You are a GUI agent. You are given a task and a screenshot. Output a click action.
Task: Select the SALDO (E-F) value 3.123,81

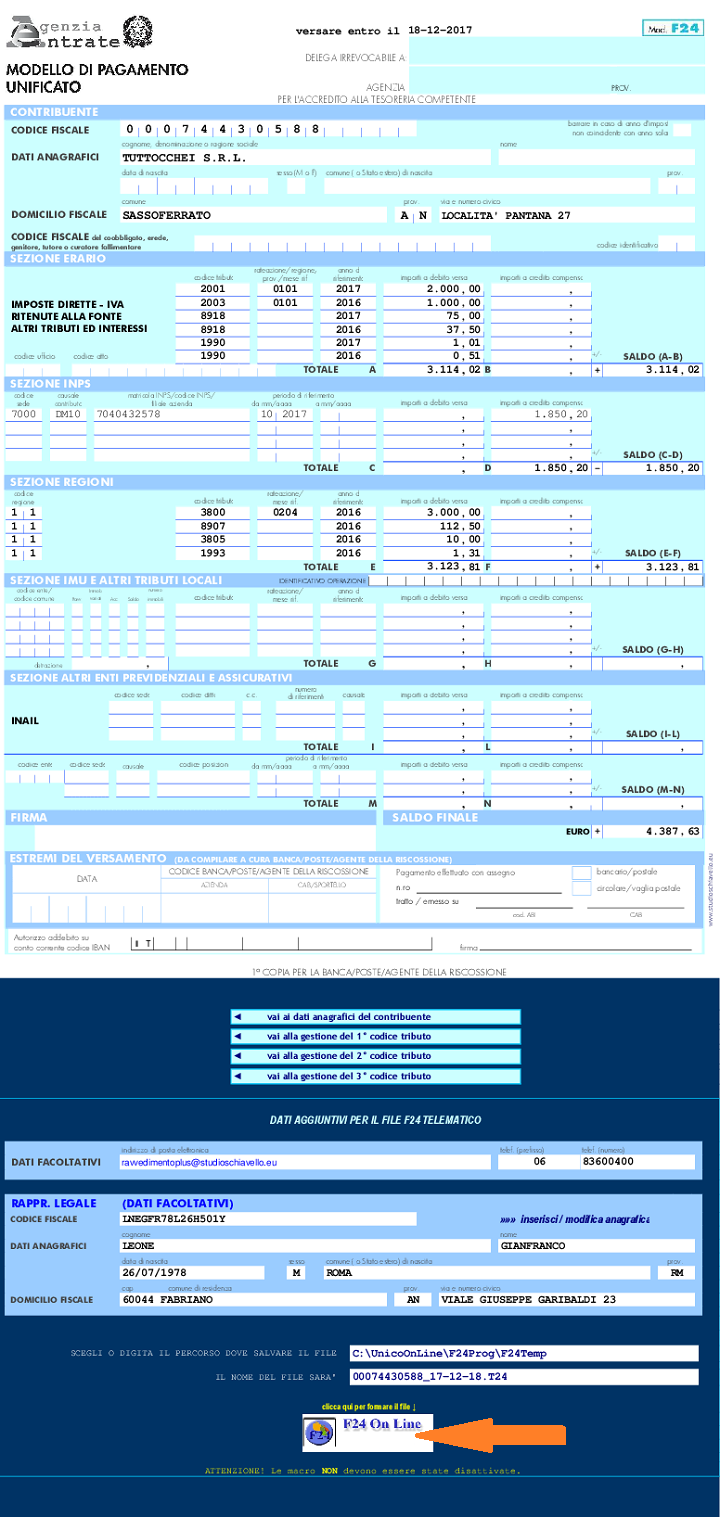click(653, 567)
